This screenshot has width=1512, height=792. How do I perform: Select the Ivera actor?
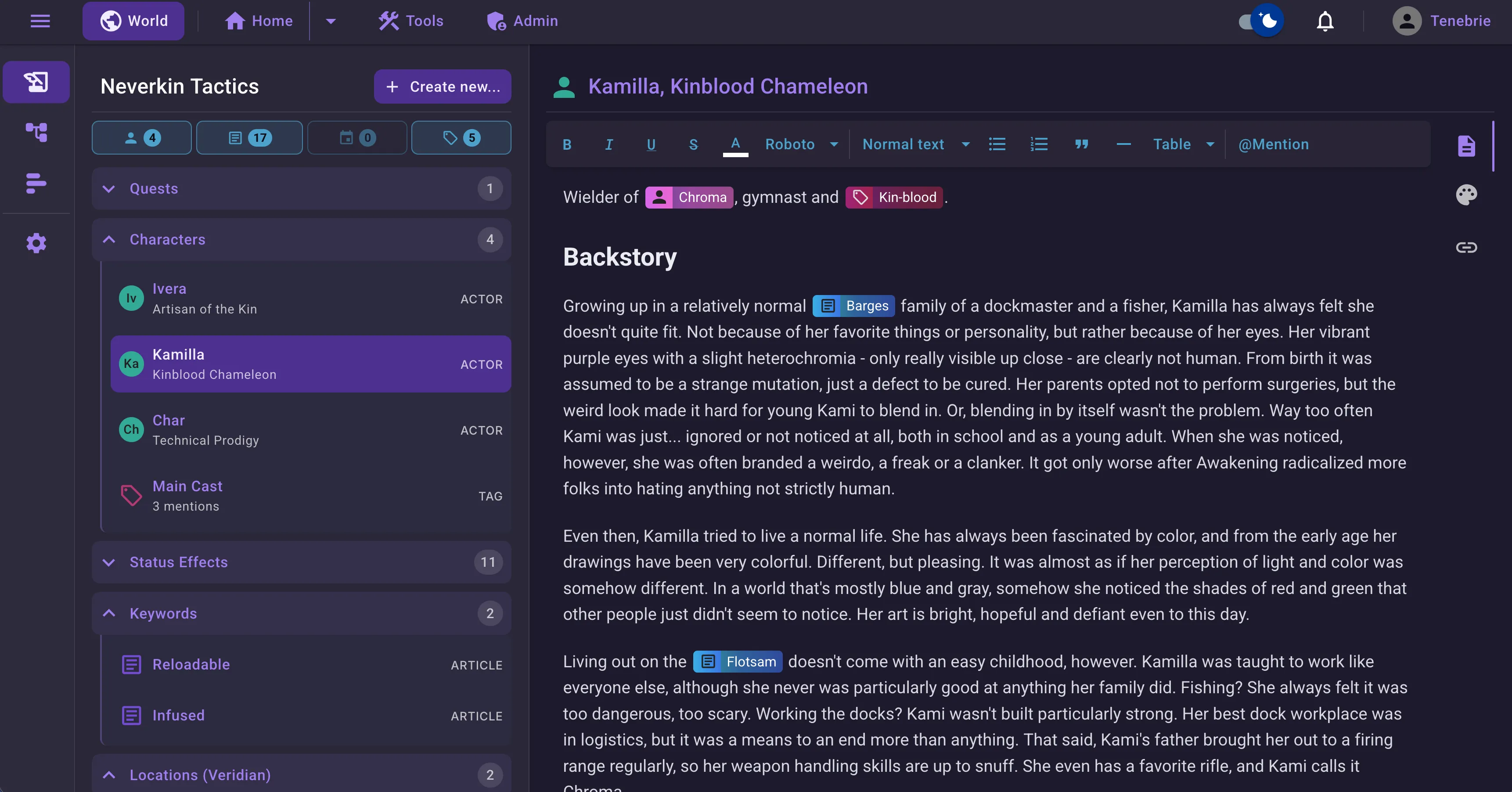coord(310,299)
